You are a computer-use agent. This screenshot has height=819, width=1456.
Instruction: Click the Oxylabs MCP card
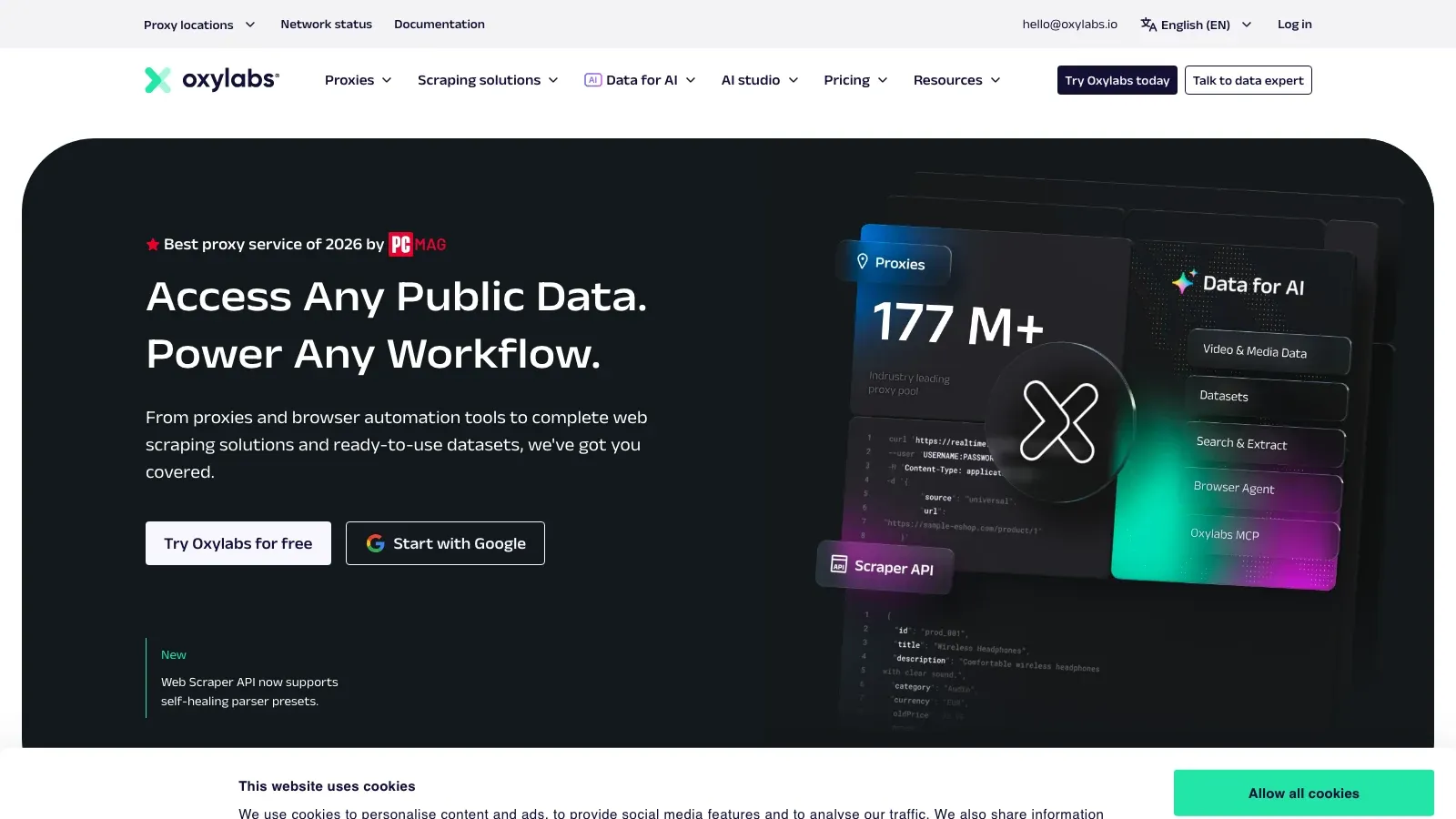click(1259, 536)
